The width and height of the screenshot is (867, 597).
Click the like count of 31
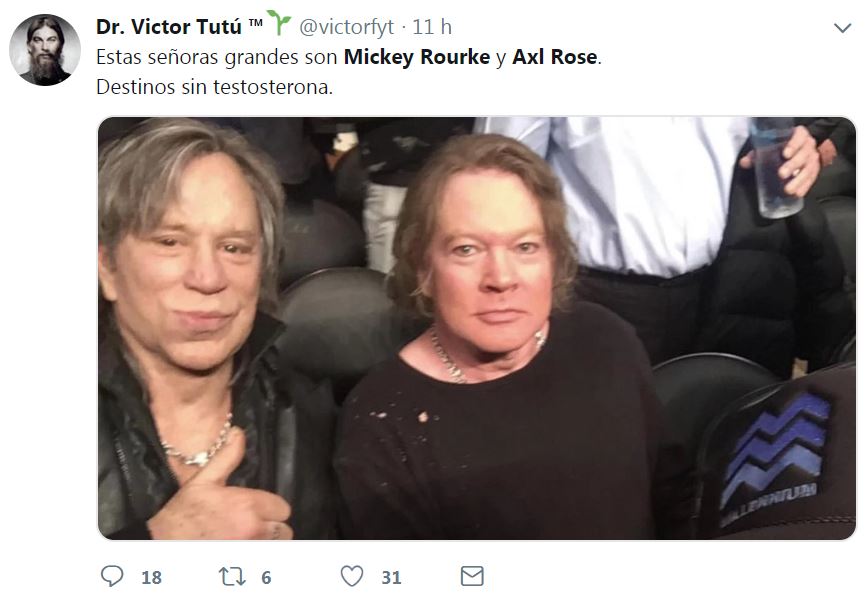pyautogui.click(x=391, y=577)
